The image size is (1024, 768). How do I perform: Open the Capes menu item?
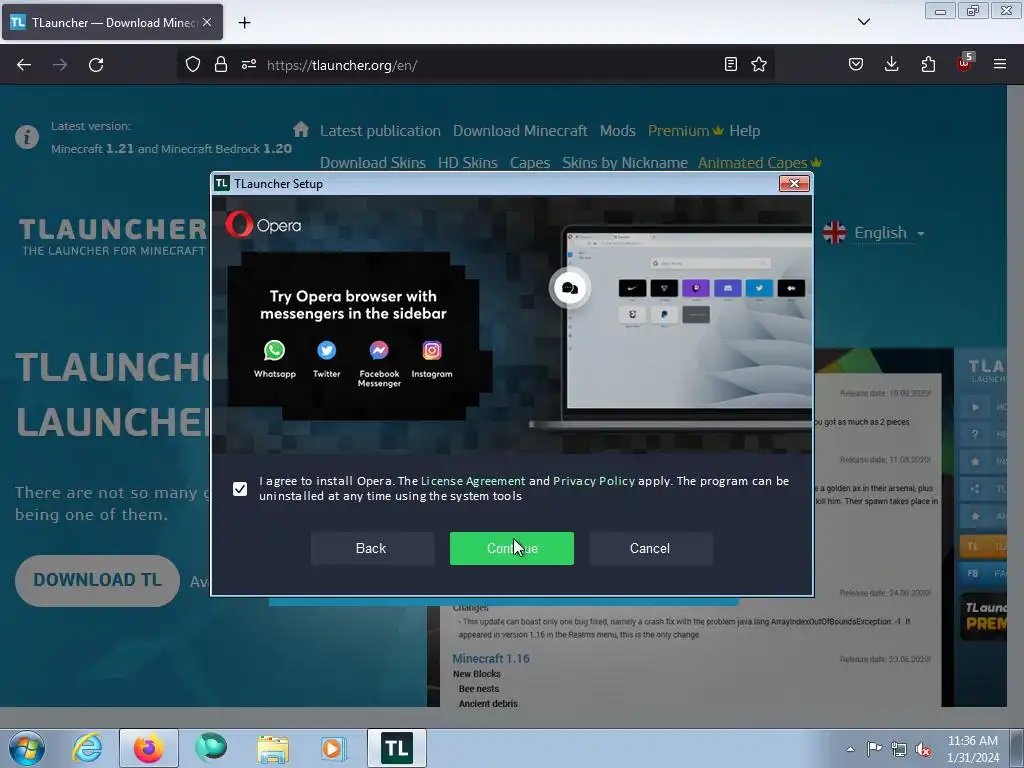click(530, 163)
